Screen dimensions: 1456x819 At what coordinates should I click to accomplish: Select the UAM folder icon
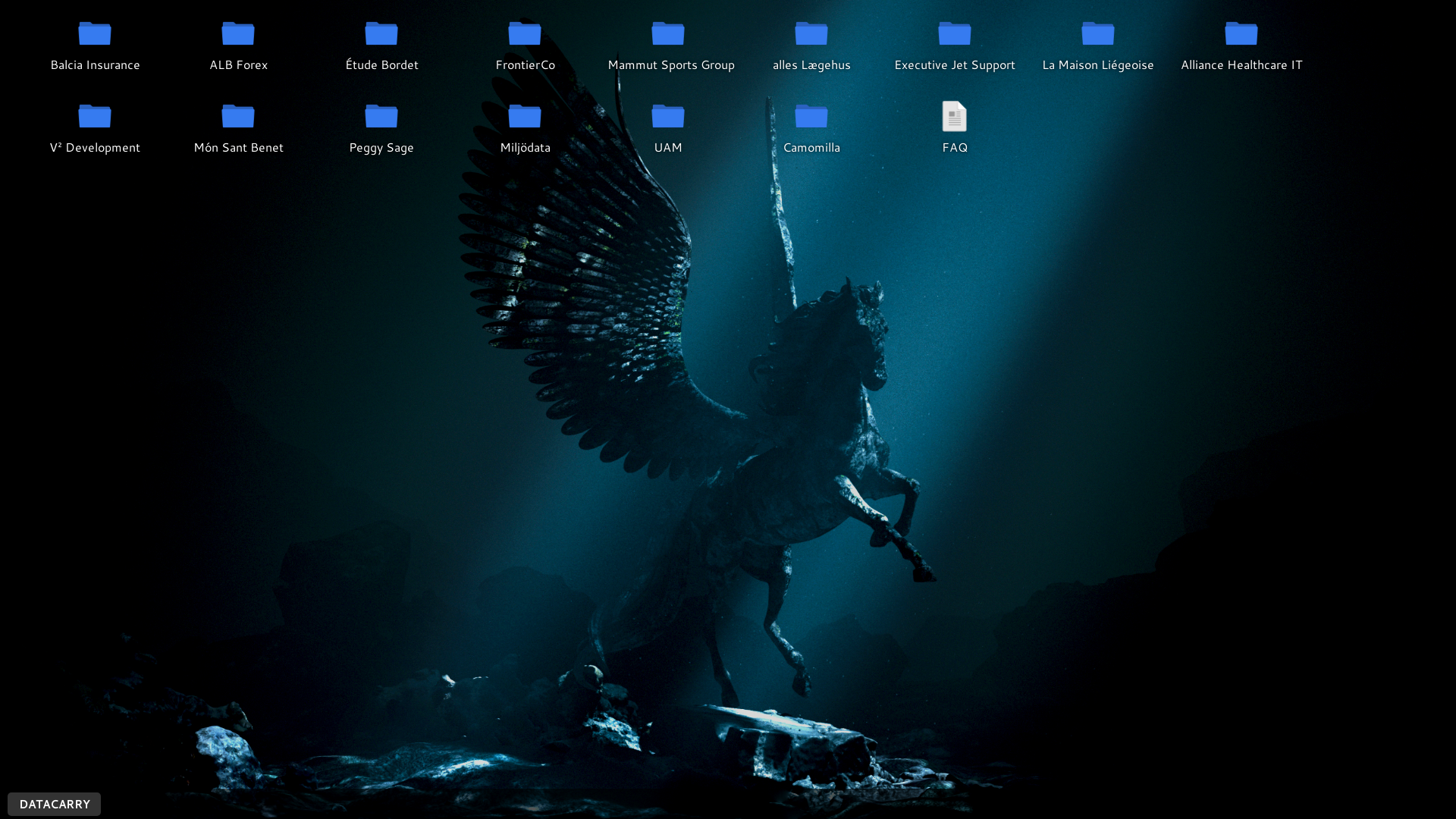(x=668, y=117)
